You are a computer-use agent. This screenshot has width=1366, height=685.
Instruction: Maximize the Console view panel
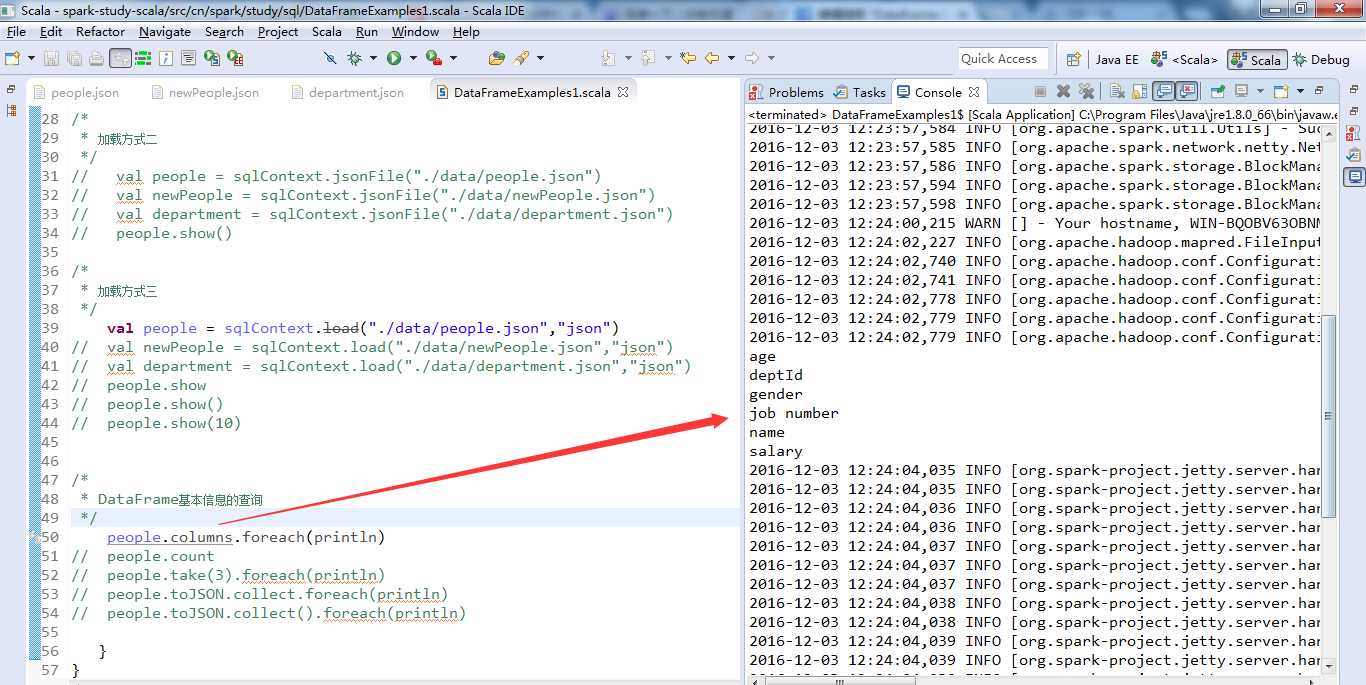1319,90
